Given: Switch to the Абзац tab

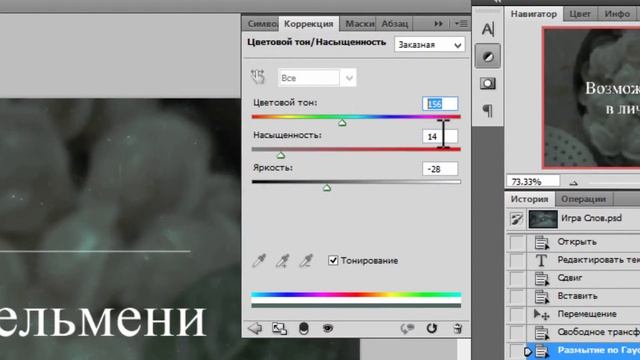Looking at the screenshot, I should point(395,24).
